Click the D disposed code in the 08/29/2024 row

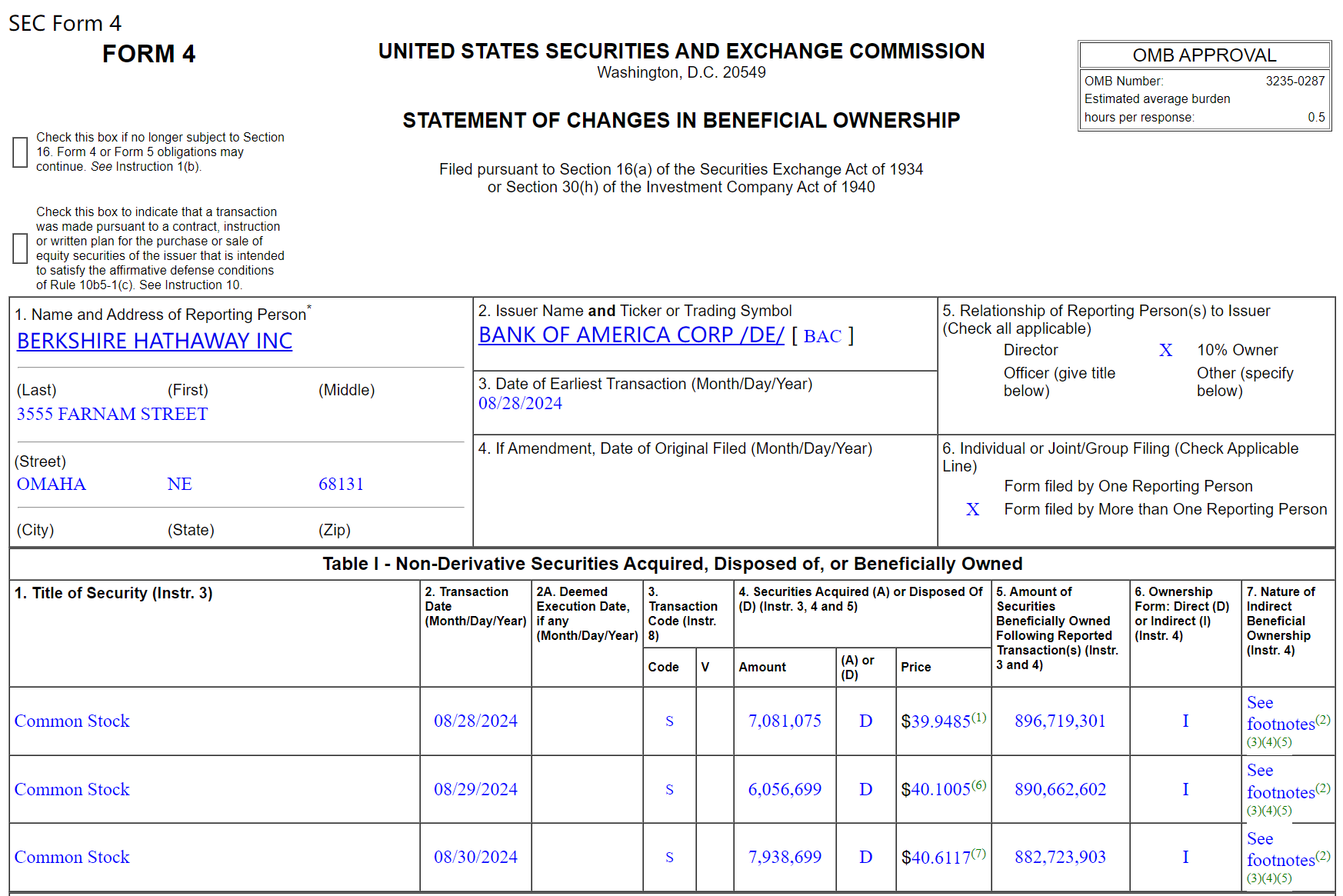tap(865, 789)
